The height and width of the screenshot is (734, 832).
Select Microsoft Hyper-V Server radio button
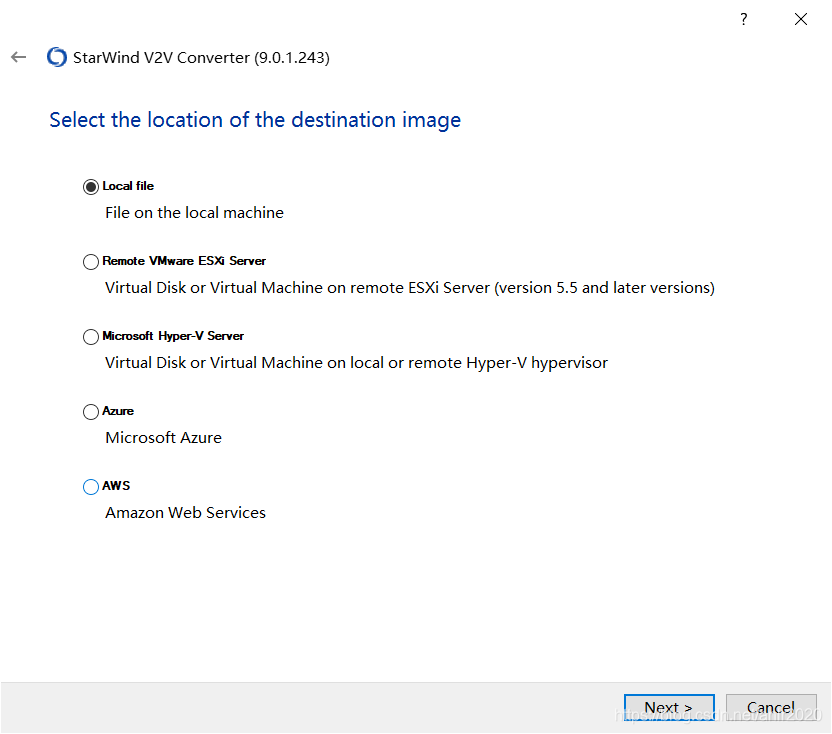(91, 336)
